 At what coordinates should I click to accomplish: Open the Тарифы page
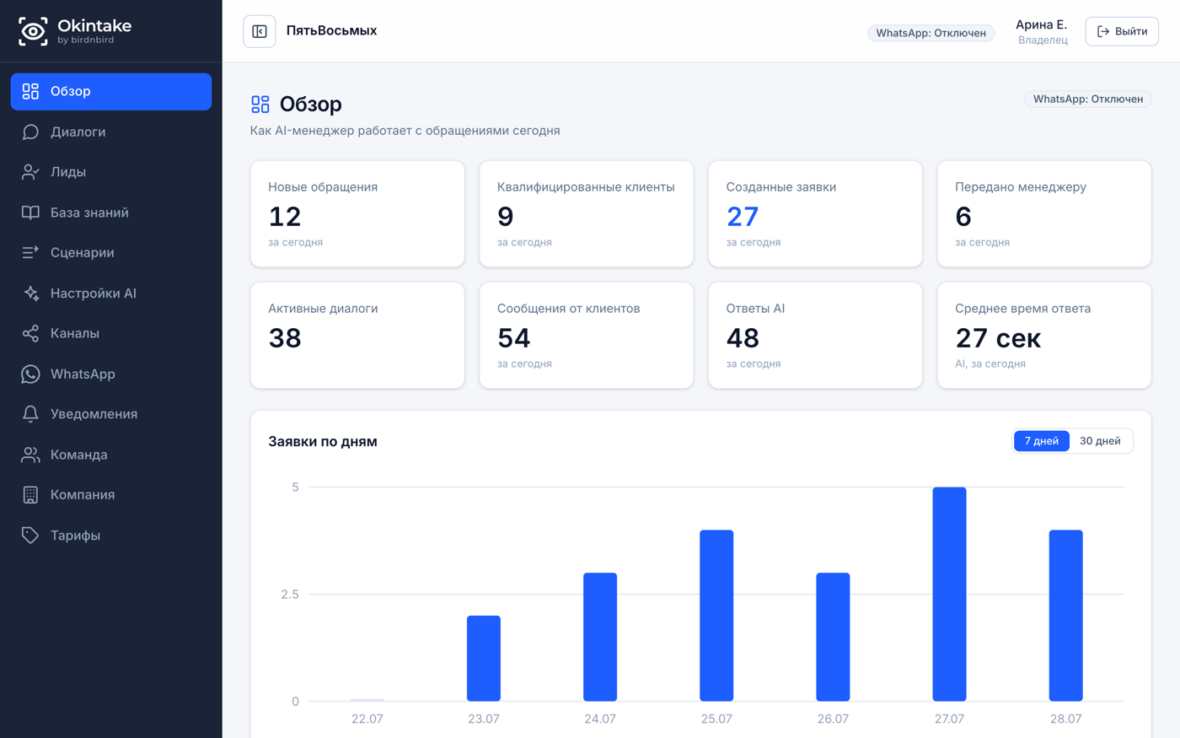pyautogui.click(x=111, y=535)
